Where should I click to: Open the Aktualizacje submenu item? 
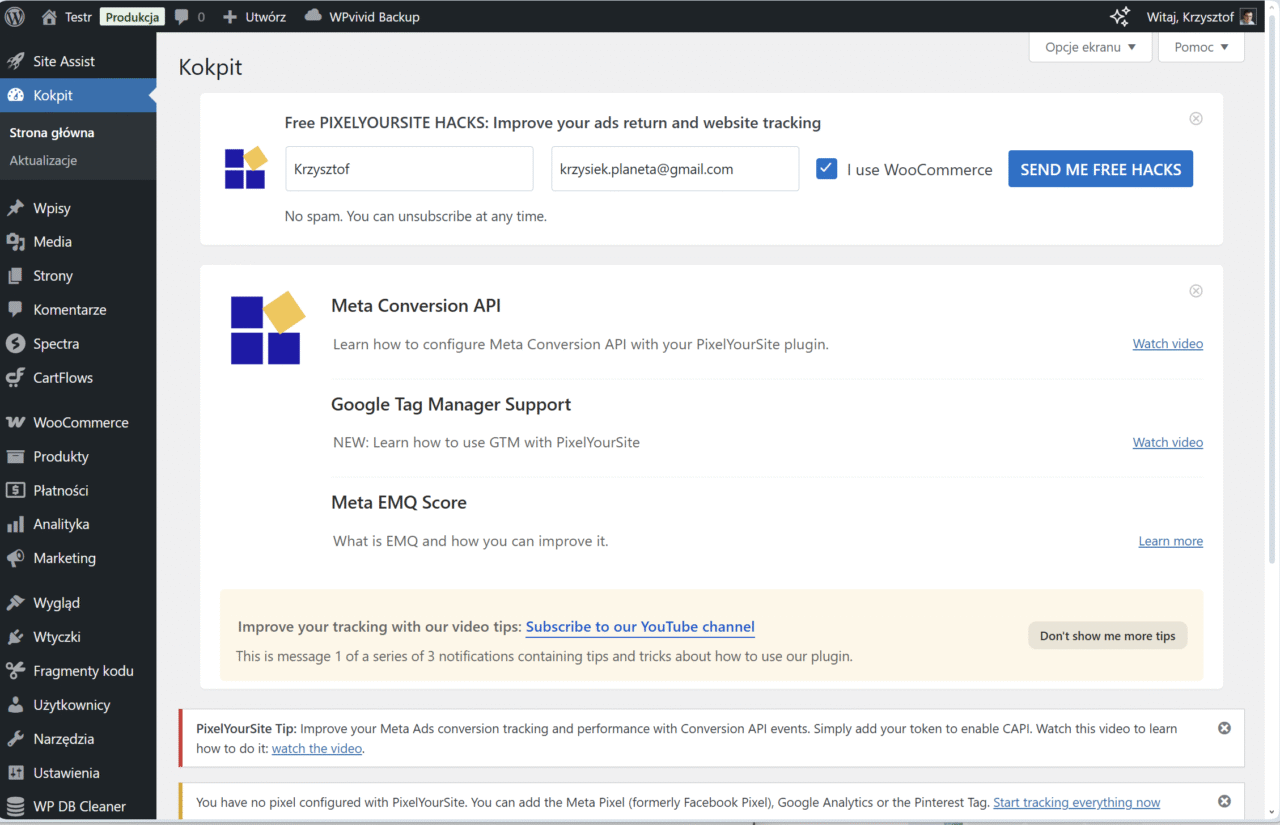[x=43, y=160]
